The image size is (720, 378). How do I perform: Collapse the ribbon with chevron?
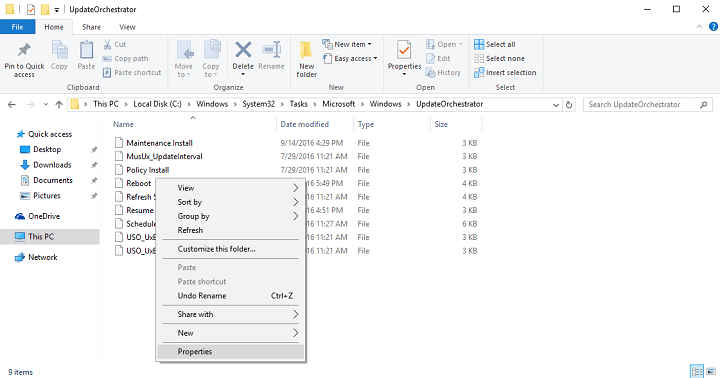699,27
